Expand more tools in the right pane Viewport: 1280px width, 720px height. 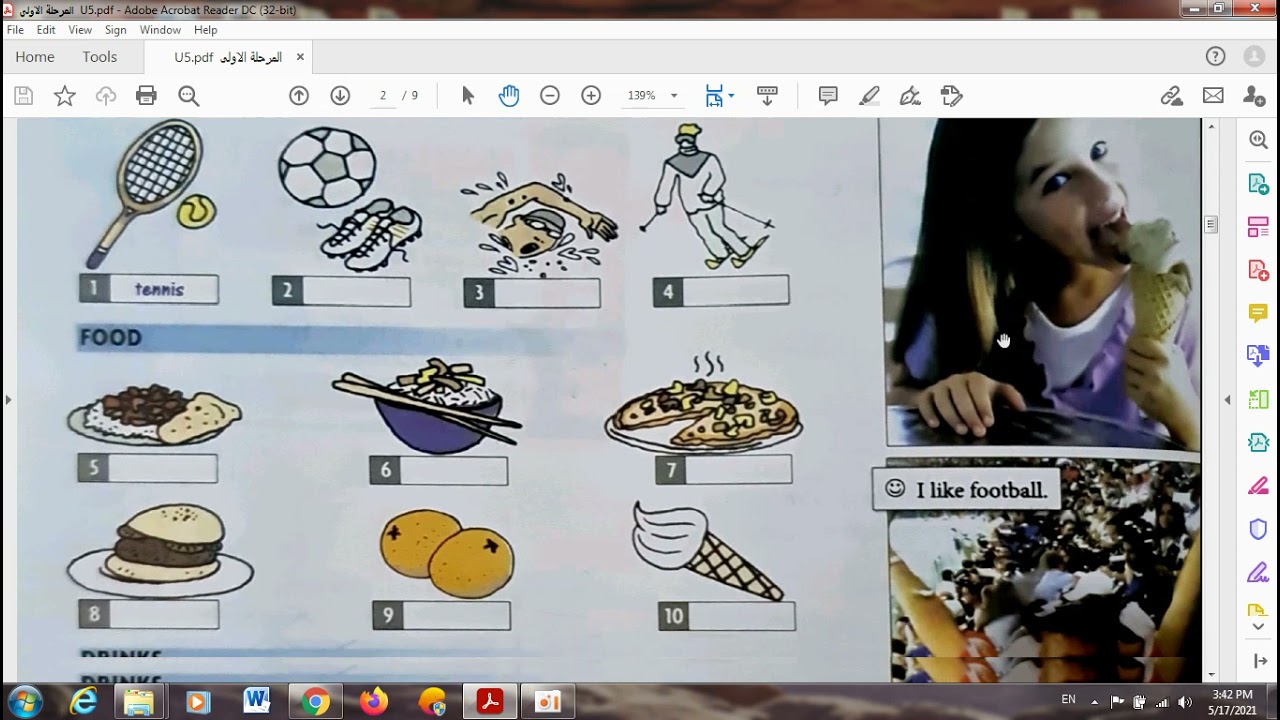click(x=1259, y=627)
